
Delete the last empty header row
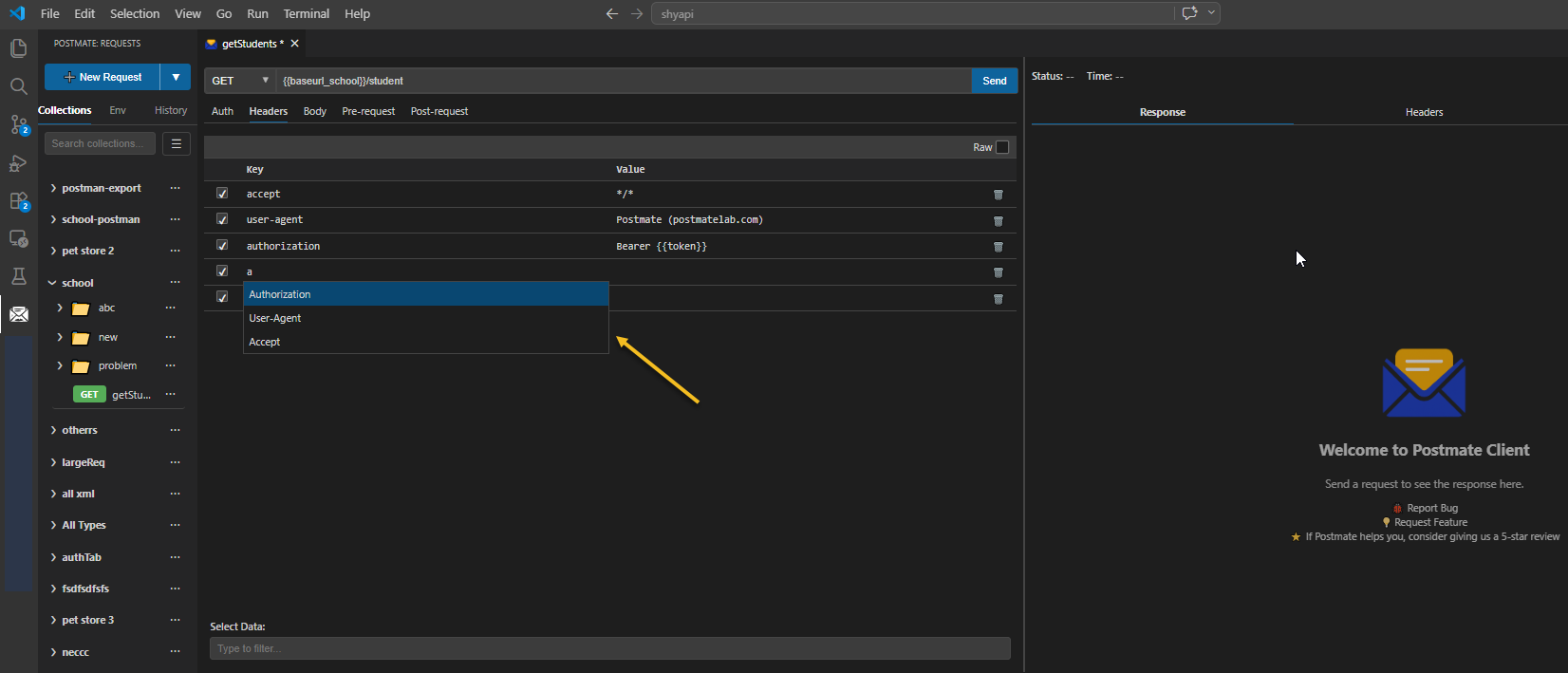coord(999,299)
